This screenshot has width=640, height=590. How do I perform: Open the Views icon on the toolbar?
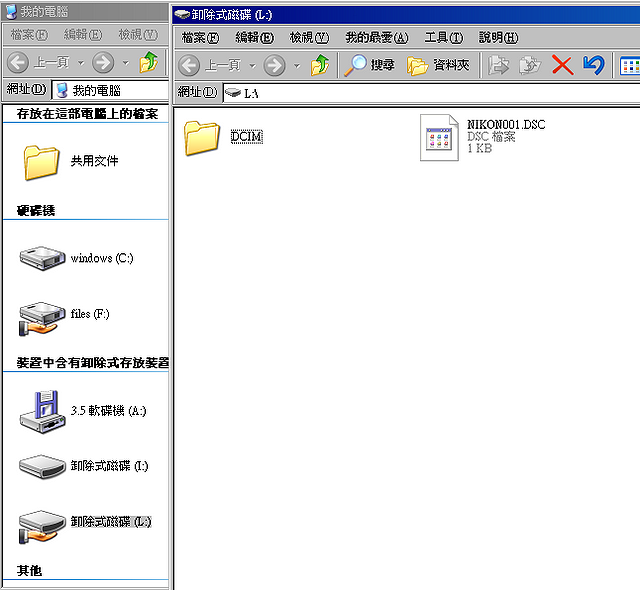pos(629,66)
